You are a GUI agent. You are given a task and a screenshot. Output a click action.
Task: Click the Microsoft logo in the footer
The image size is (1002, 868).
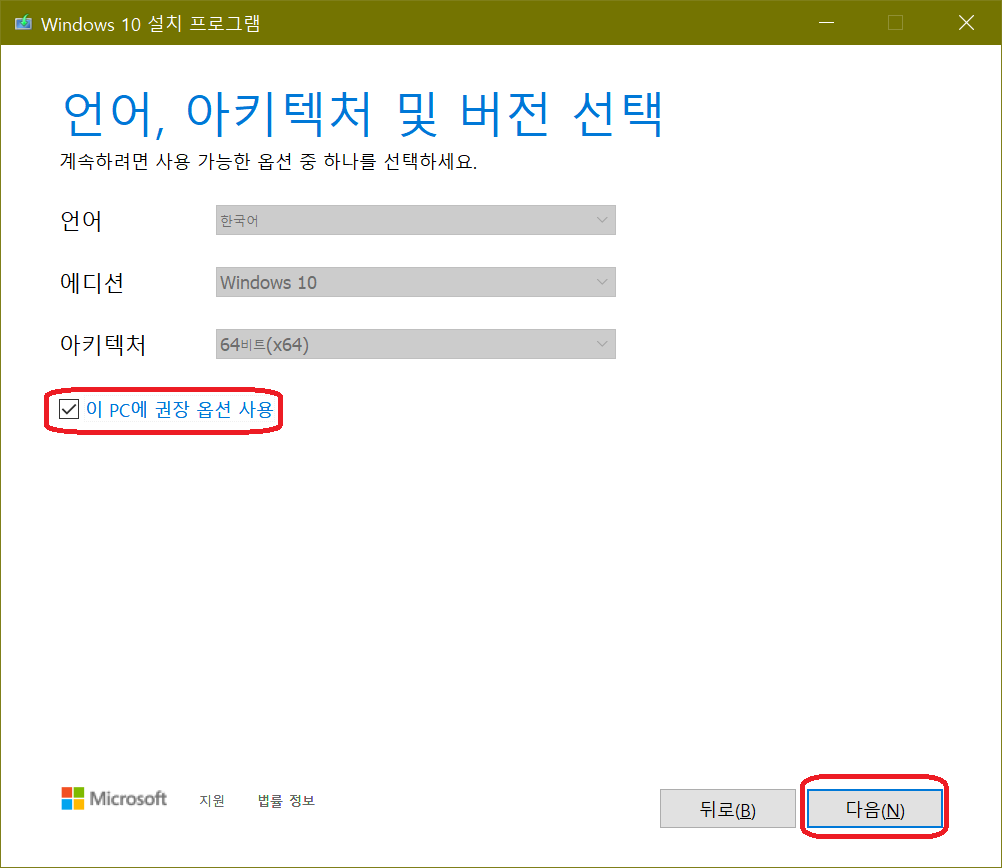(114, 798)
